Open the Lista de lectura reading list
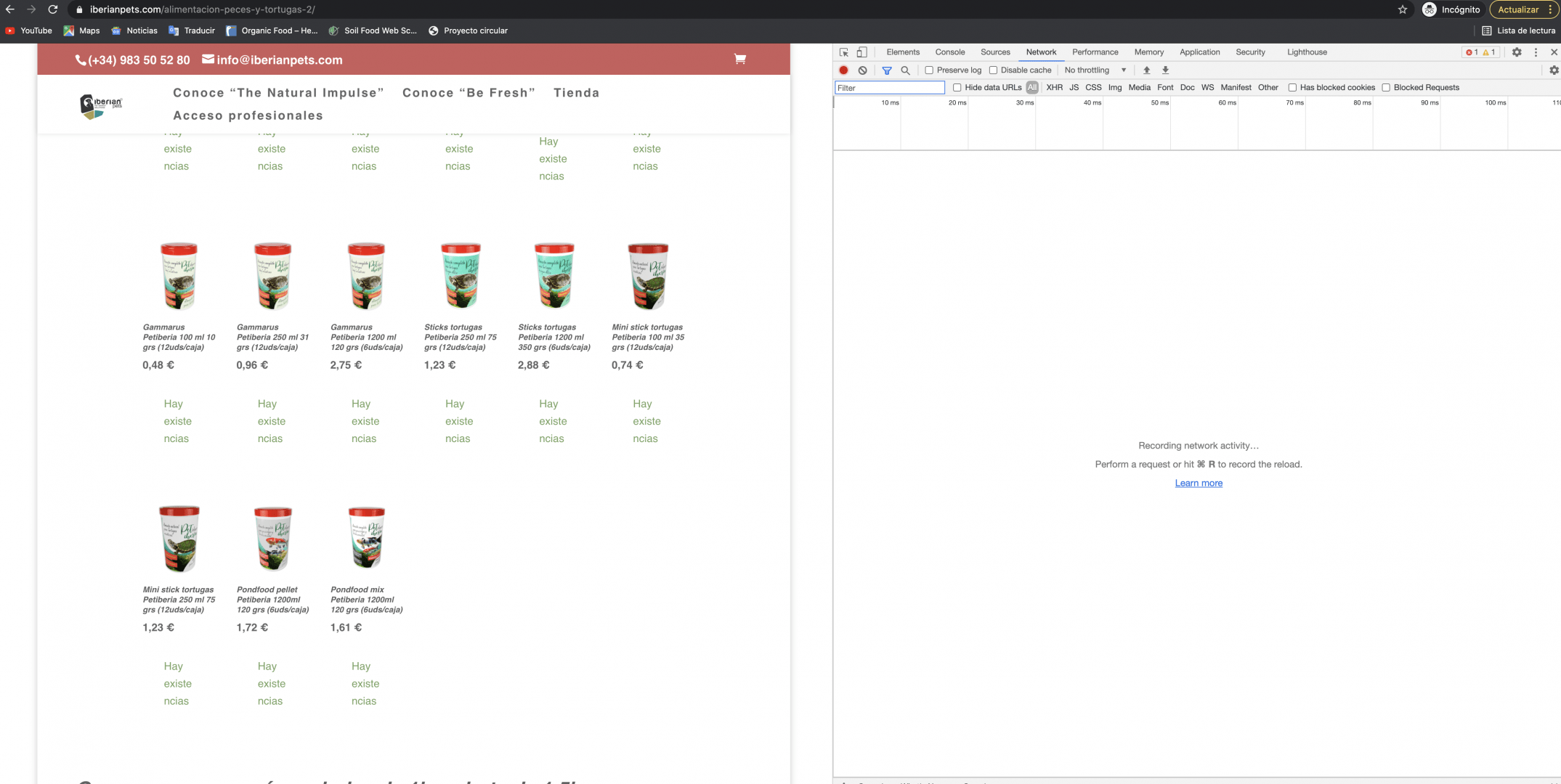Screen dimensions: 1561x784 [1518, 30]
